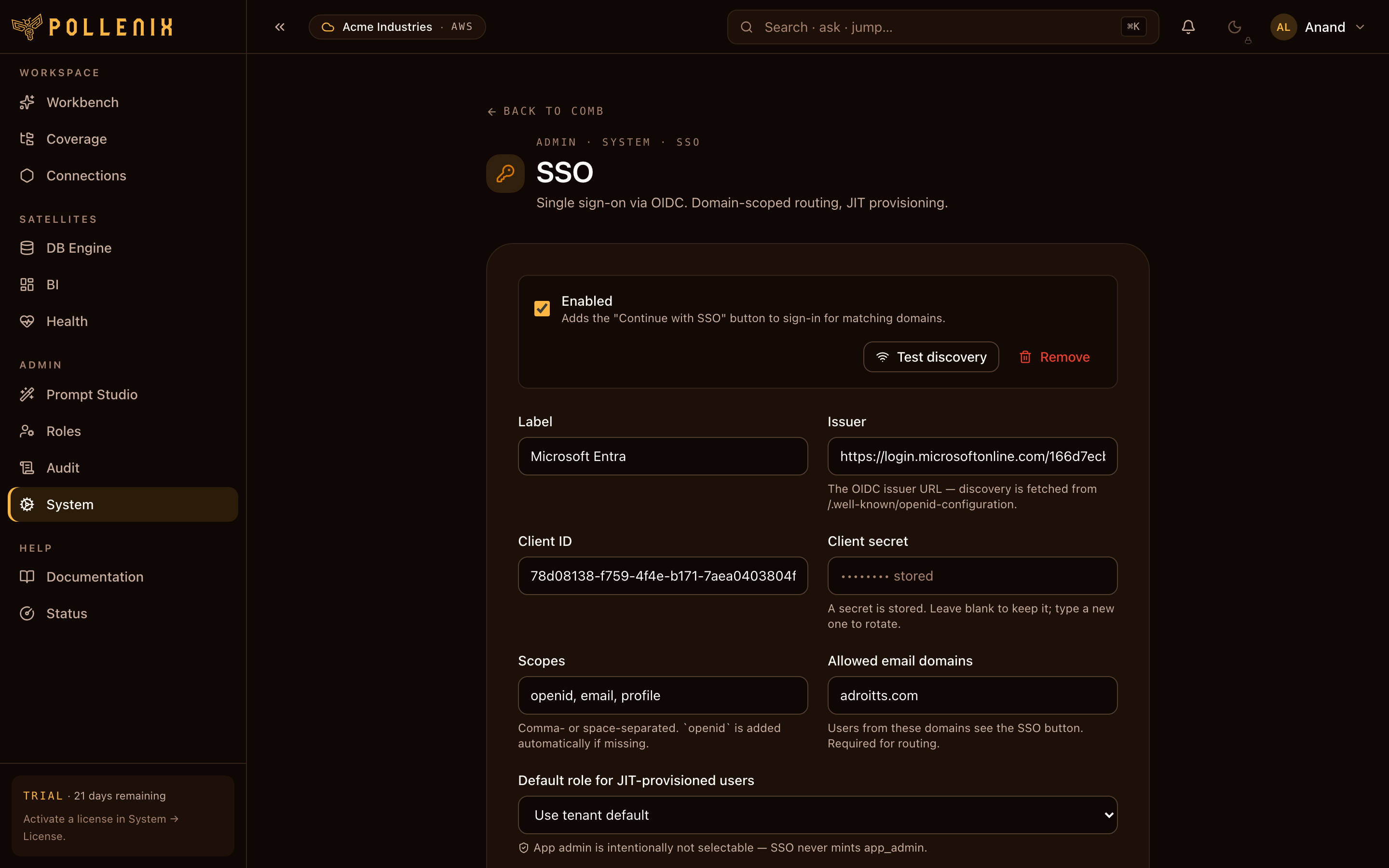
Task: Click the wifi icon in Test discovery
Action: point(882,357)
